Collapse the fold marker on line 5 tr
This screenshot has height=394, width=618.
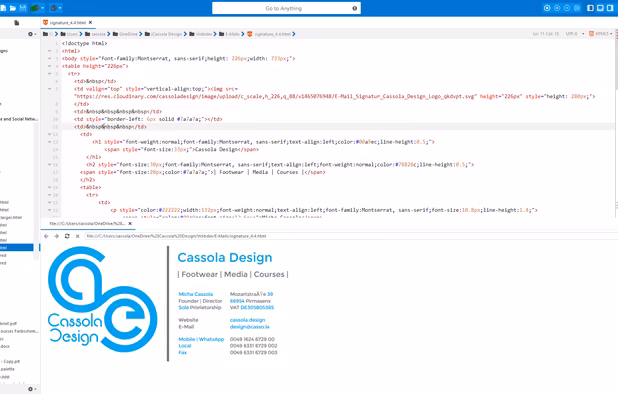[x=50, y=74]
